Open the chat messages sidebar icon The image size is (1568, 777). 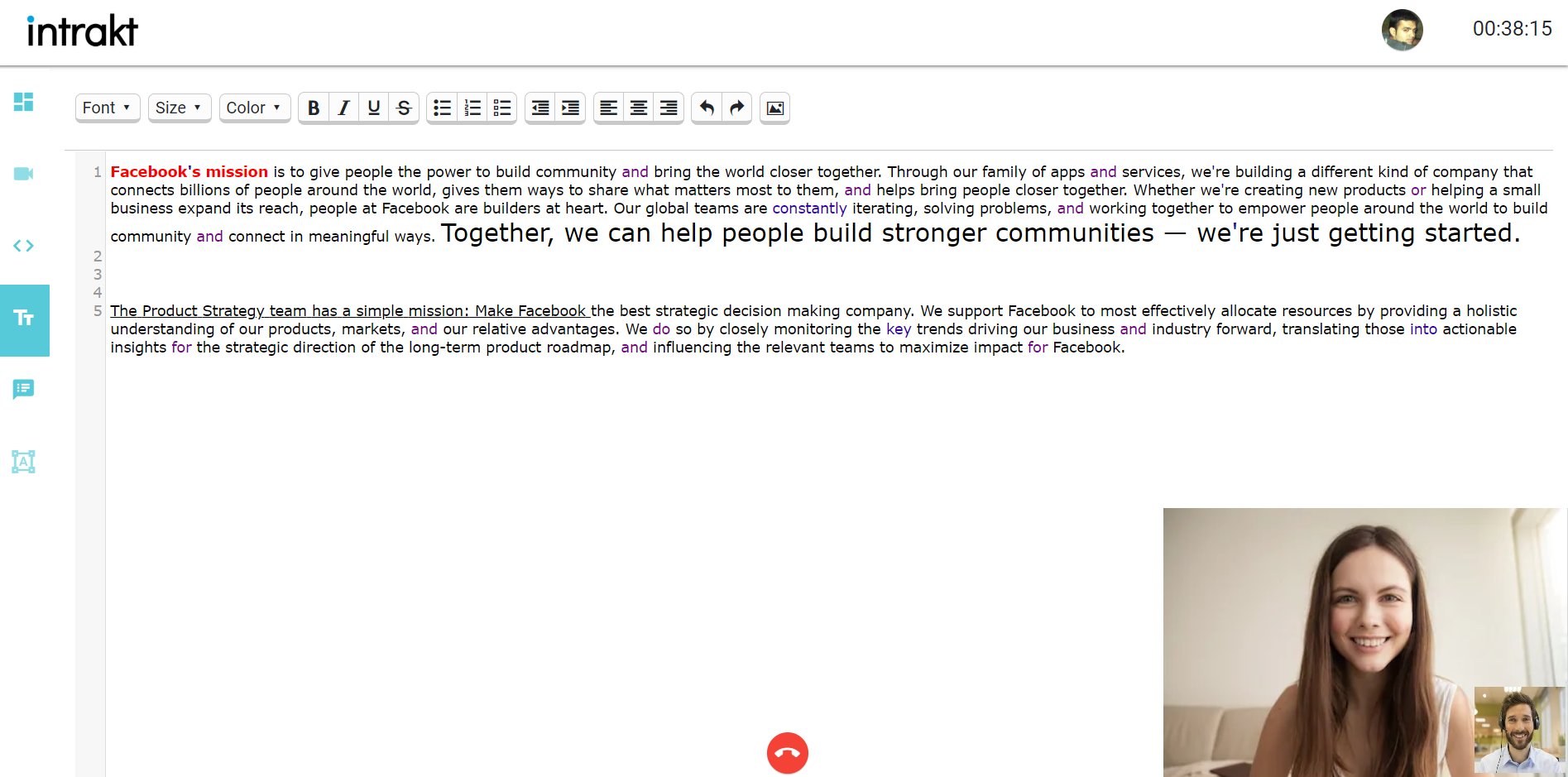click(x=24, y=389)
